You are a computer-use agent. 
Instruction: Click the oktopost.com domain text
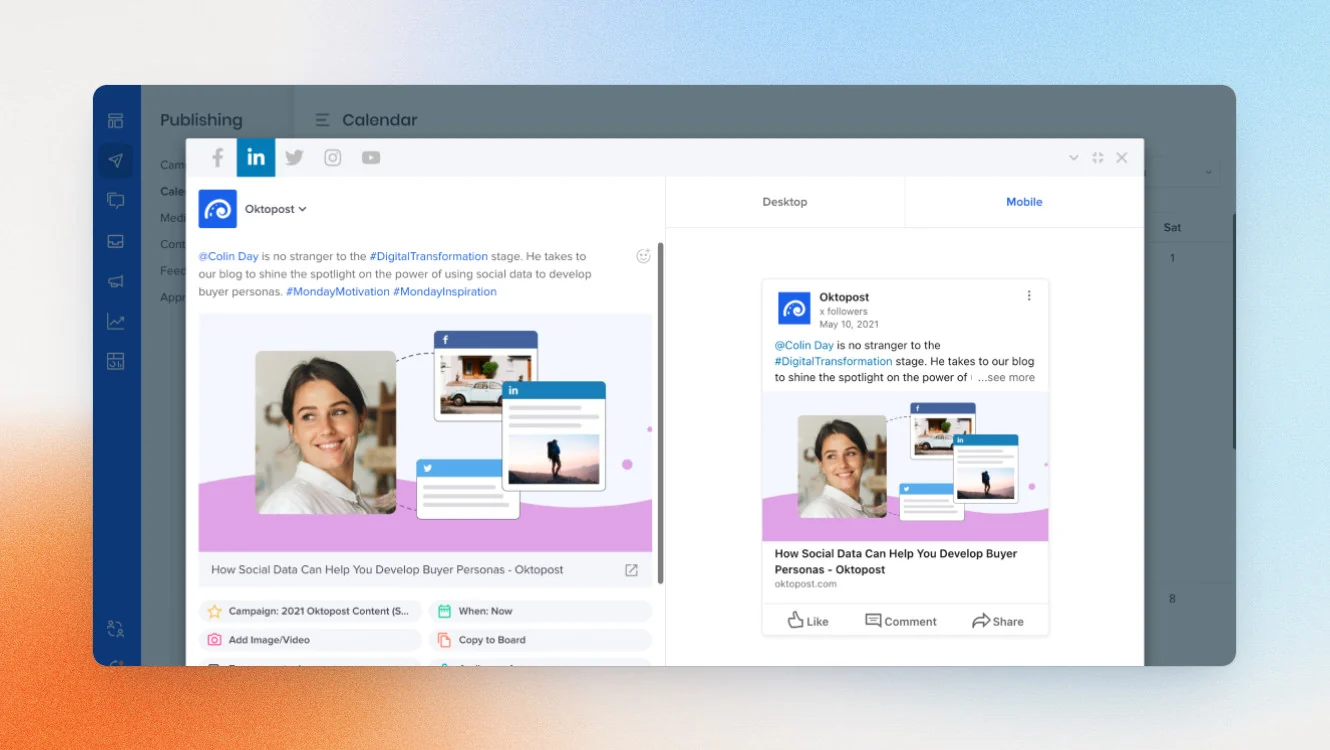(805, 584)
